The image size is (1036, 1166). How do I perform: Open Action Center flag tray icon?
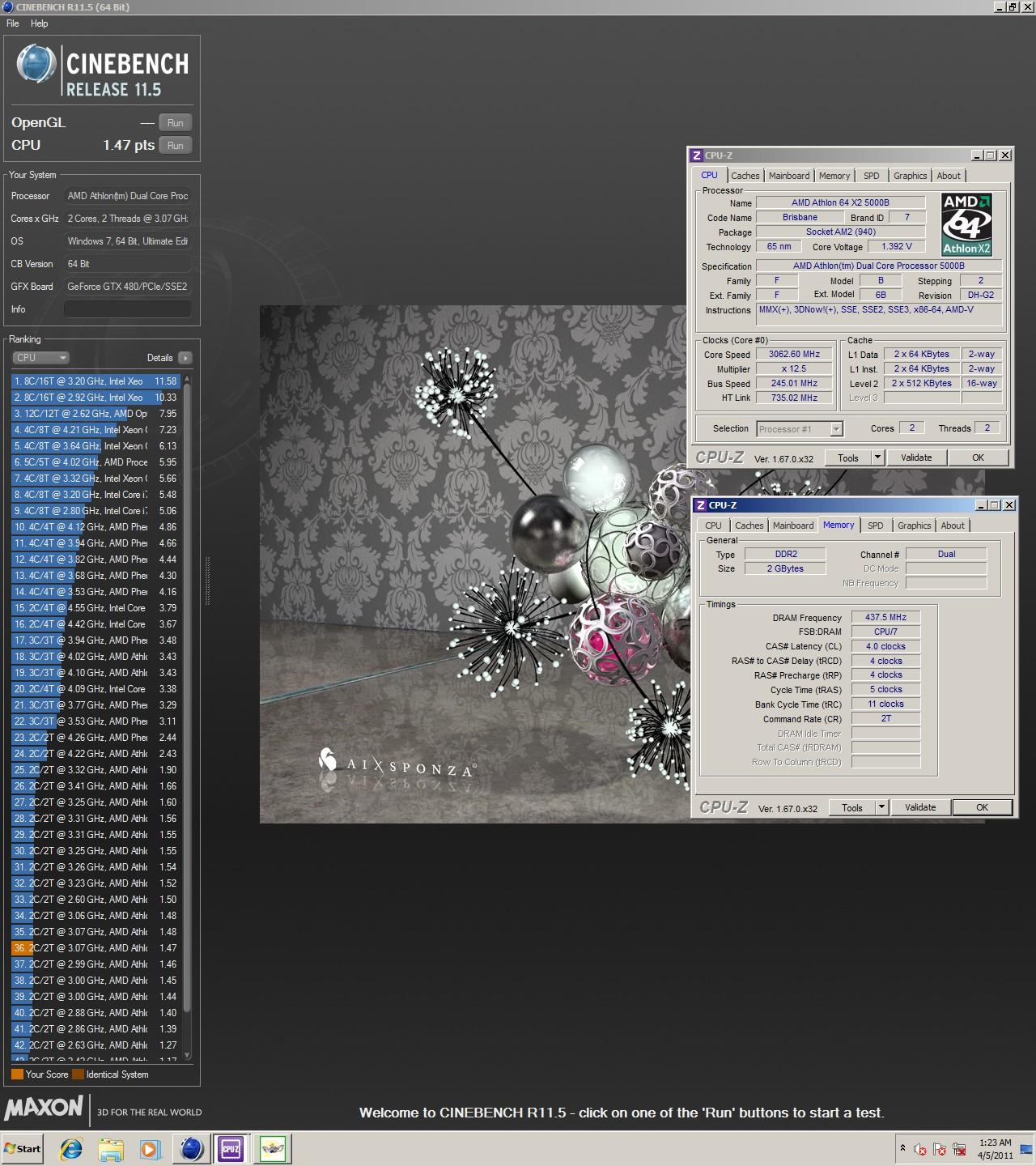(x=940, y=1149)
